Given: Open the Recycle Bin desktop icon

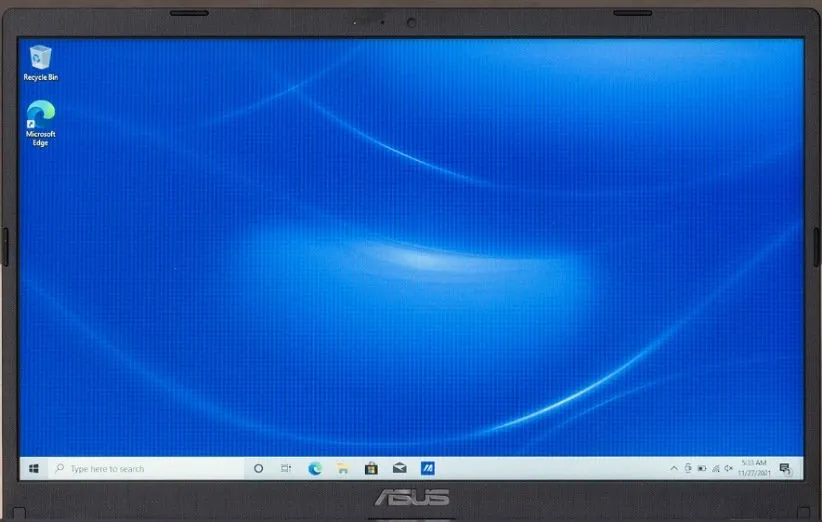Looking at the screenshot, I should pos(41,60).
